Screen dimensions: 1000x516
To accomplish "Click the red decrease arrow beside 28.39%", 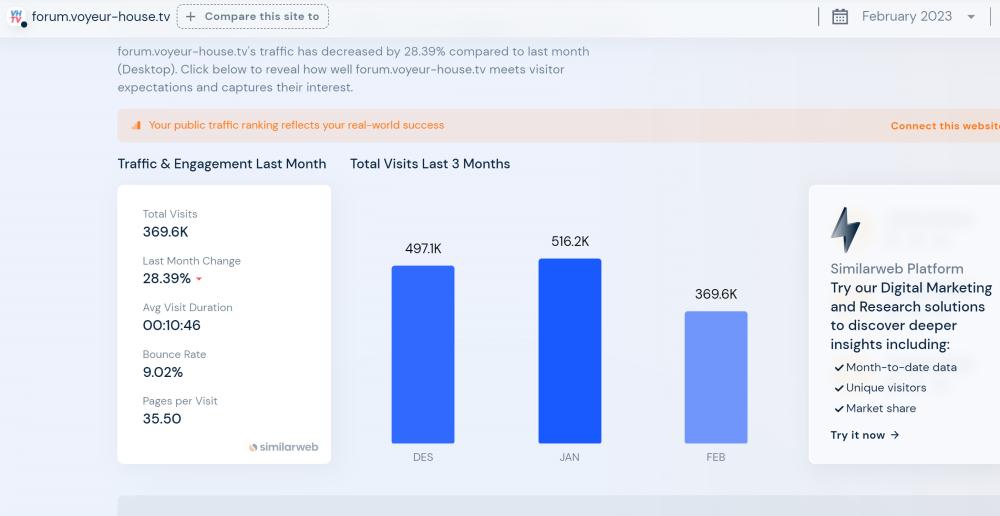I will [199, 279].
